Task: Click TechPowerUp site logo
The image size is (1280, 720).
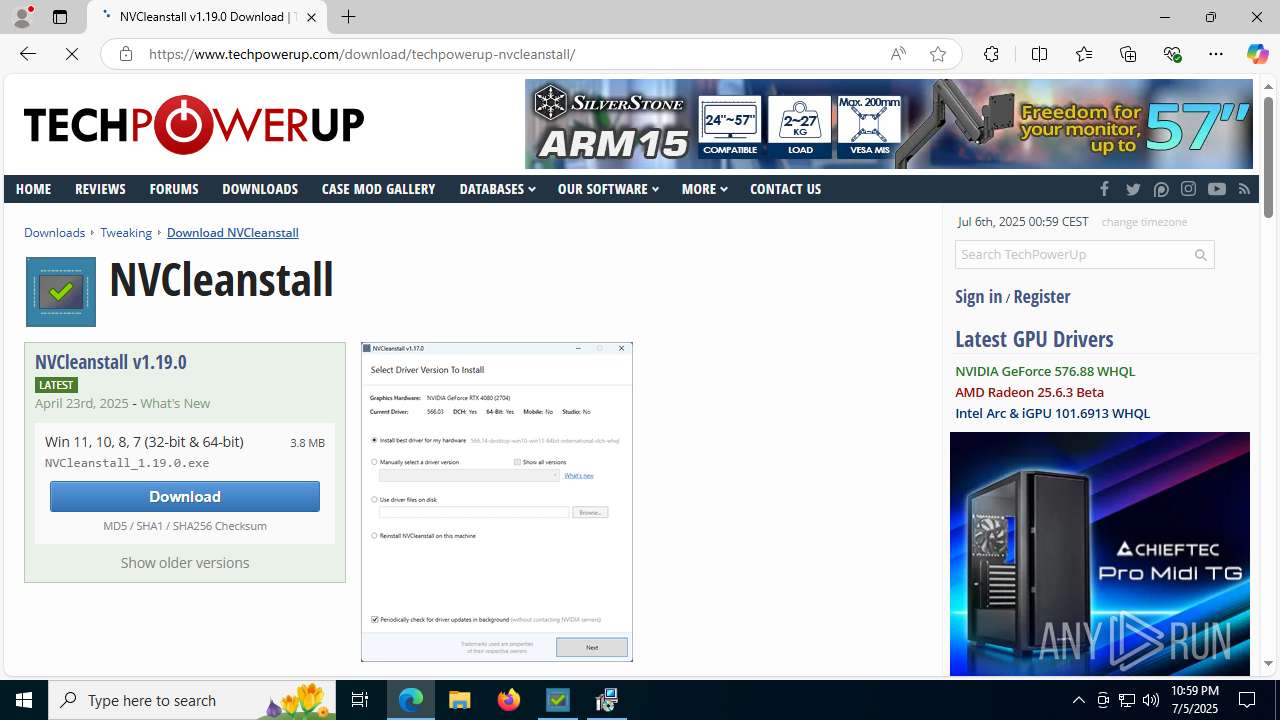Action: pyautogui.click(x=194, y=125)
